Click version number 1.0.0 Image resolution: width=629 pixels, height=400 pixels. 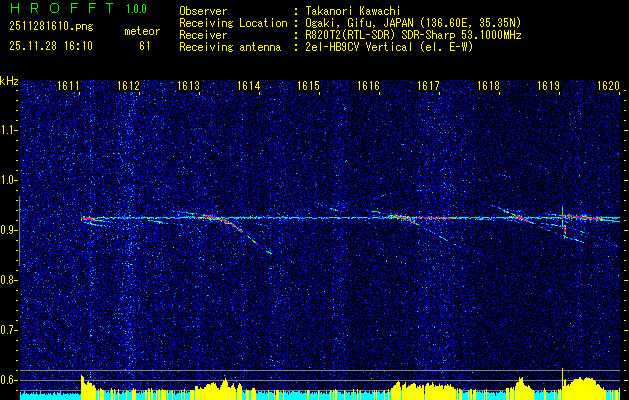coord(136,9)
